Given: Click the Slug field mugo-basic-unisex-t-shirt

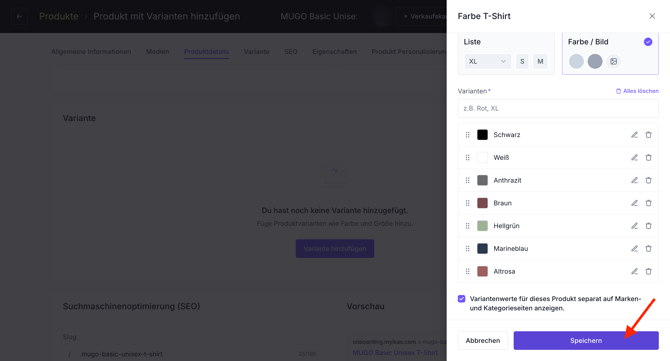Looking at the screenshot, I should pyautogui.click(x=192, y=354).
